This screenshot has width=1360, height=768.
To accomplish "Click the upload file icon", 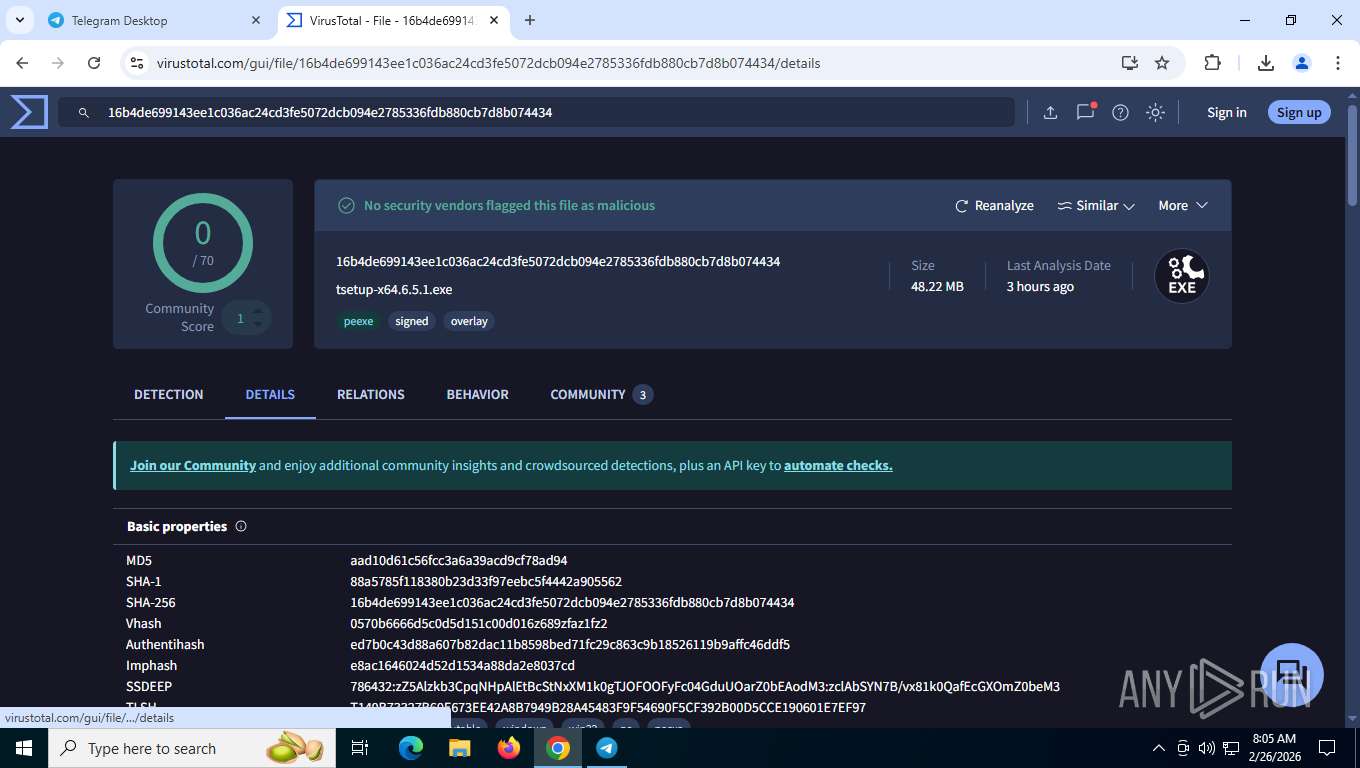I will click(1050, 113).
